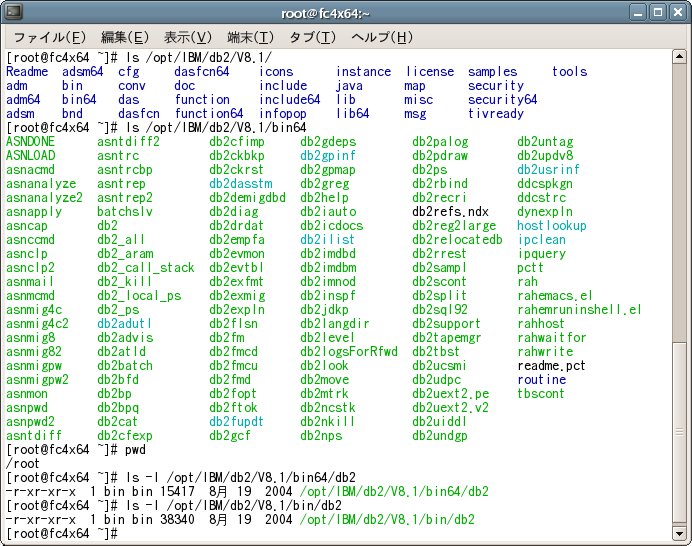This screenshot has height=546, width=692.
Task: Click the 'security64' directory name
Action: tap(503, 99)
